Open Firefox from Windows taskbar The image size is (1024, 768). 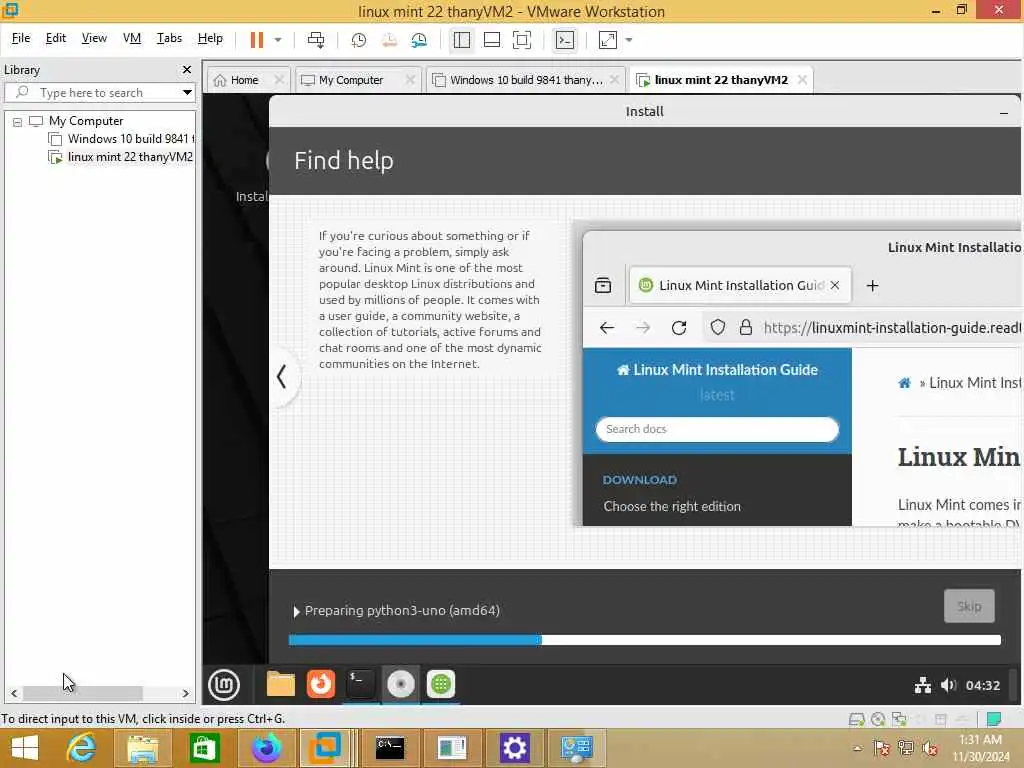[266, 748]
